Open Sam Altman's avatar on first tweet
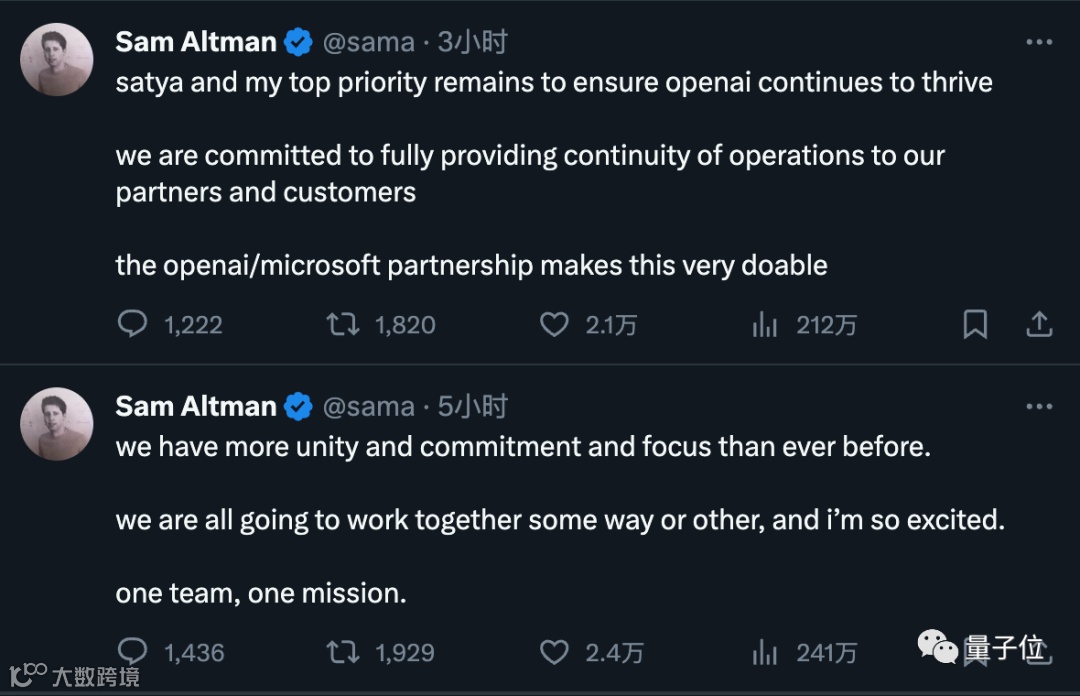 coord(57,59)
